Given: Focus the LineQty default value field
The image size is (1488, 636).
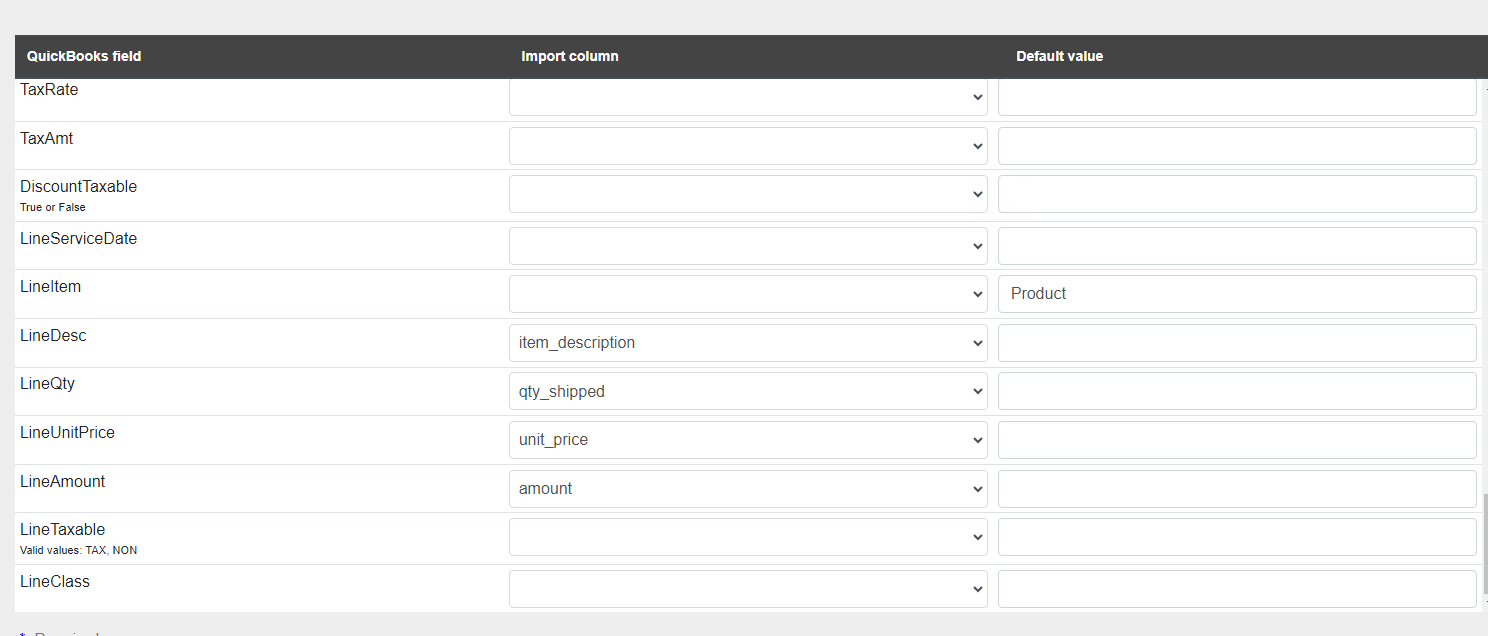Looking at the screenshot, I should click(1237, 391).
